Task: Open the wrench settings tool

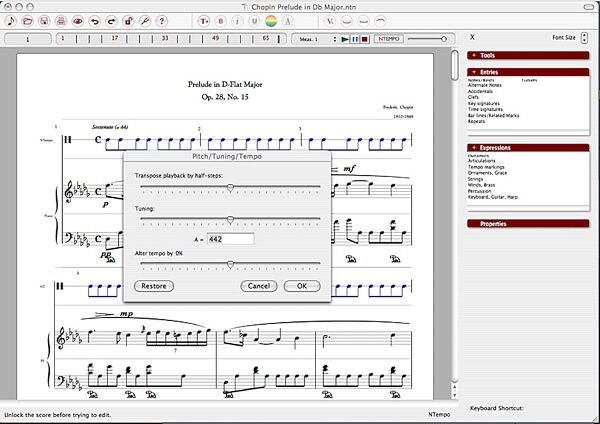Action: point(145,21)
